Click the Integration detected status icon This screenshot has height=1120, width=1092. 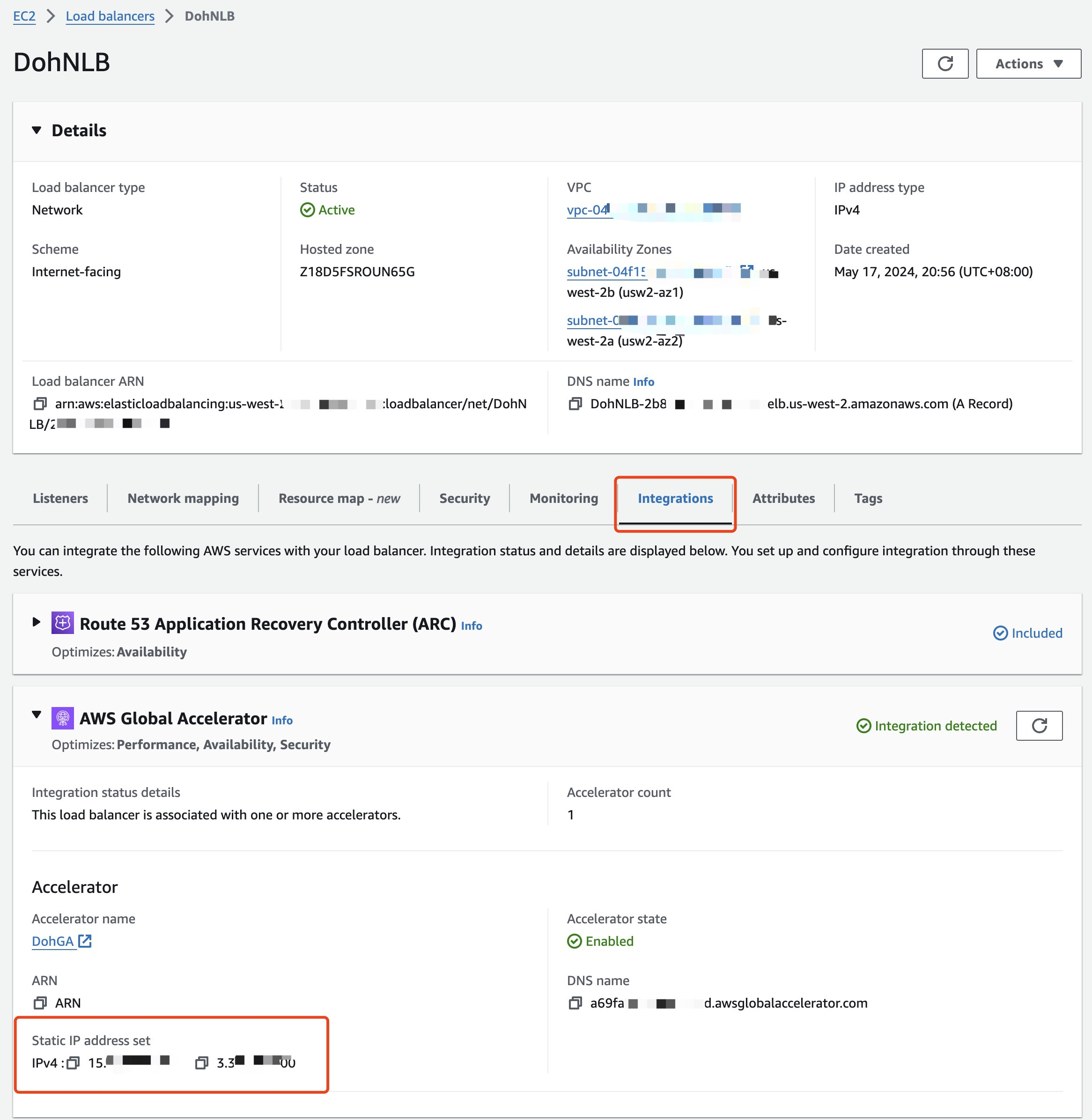tap(864, 726)
